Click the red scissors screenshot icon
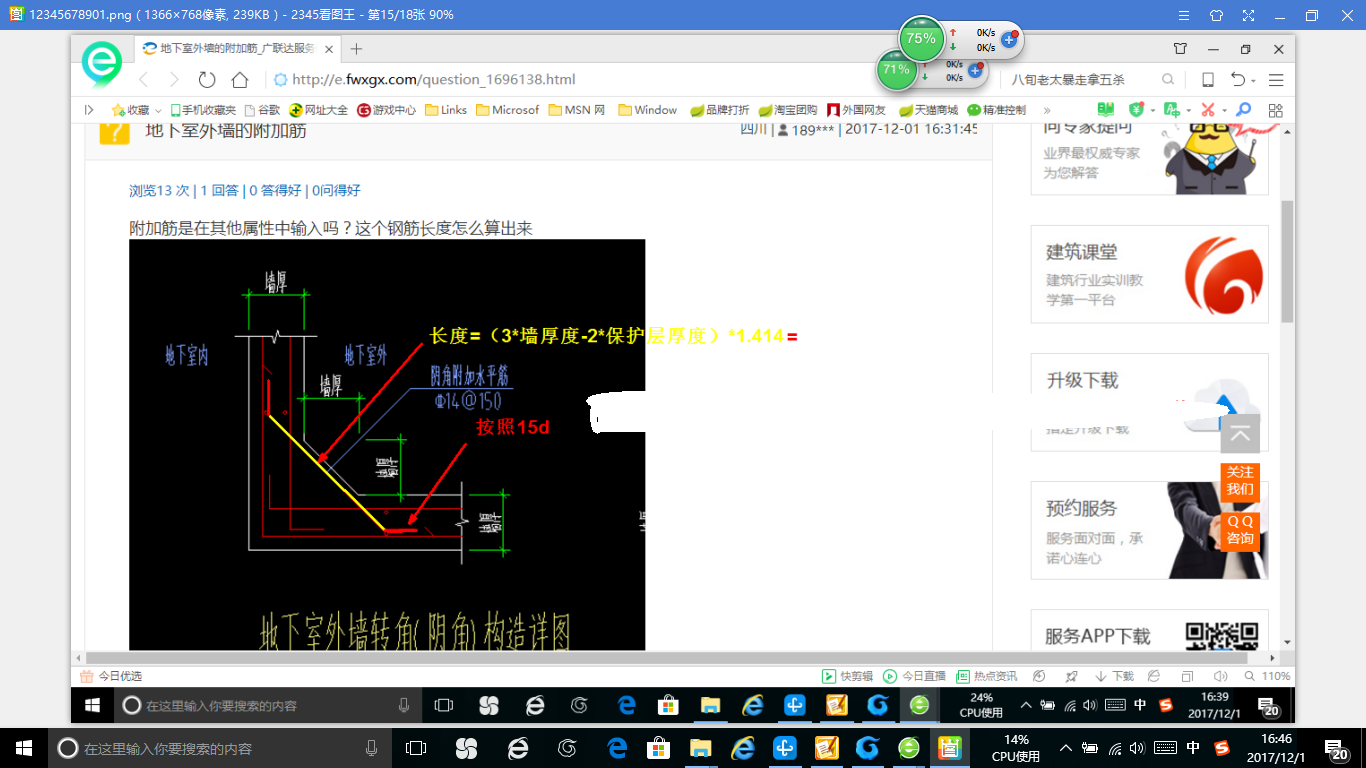 point(1207,109)
